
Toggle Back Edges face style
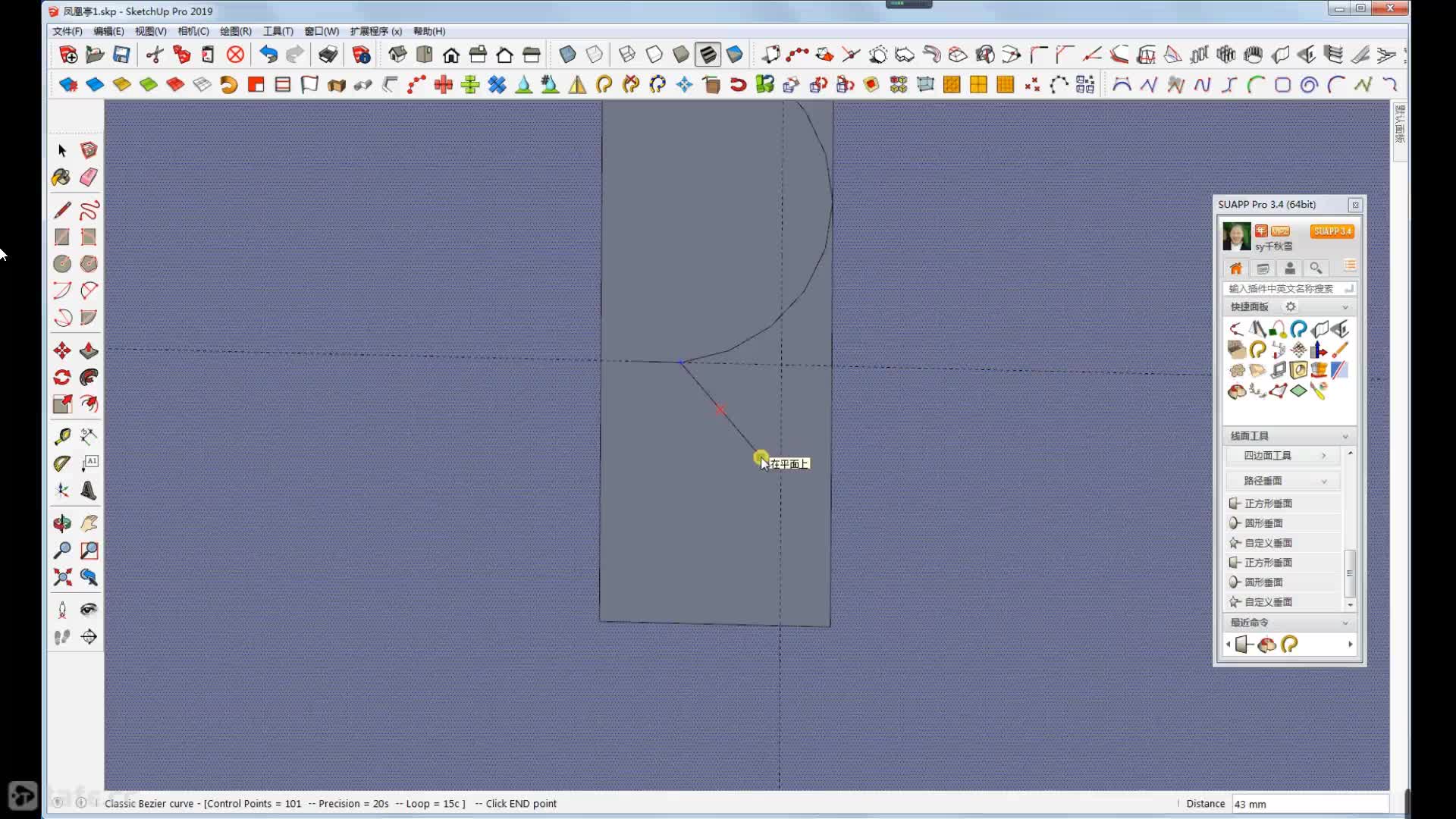coord(595,55)
